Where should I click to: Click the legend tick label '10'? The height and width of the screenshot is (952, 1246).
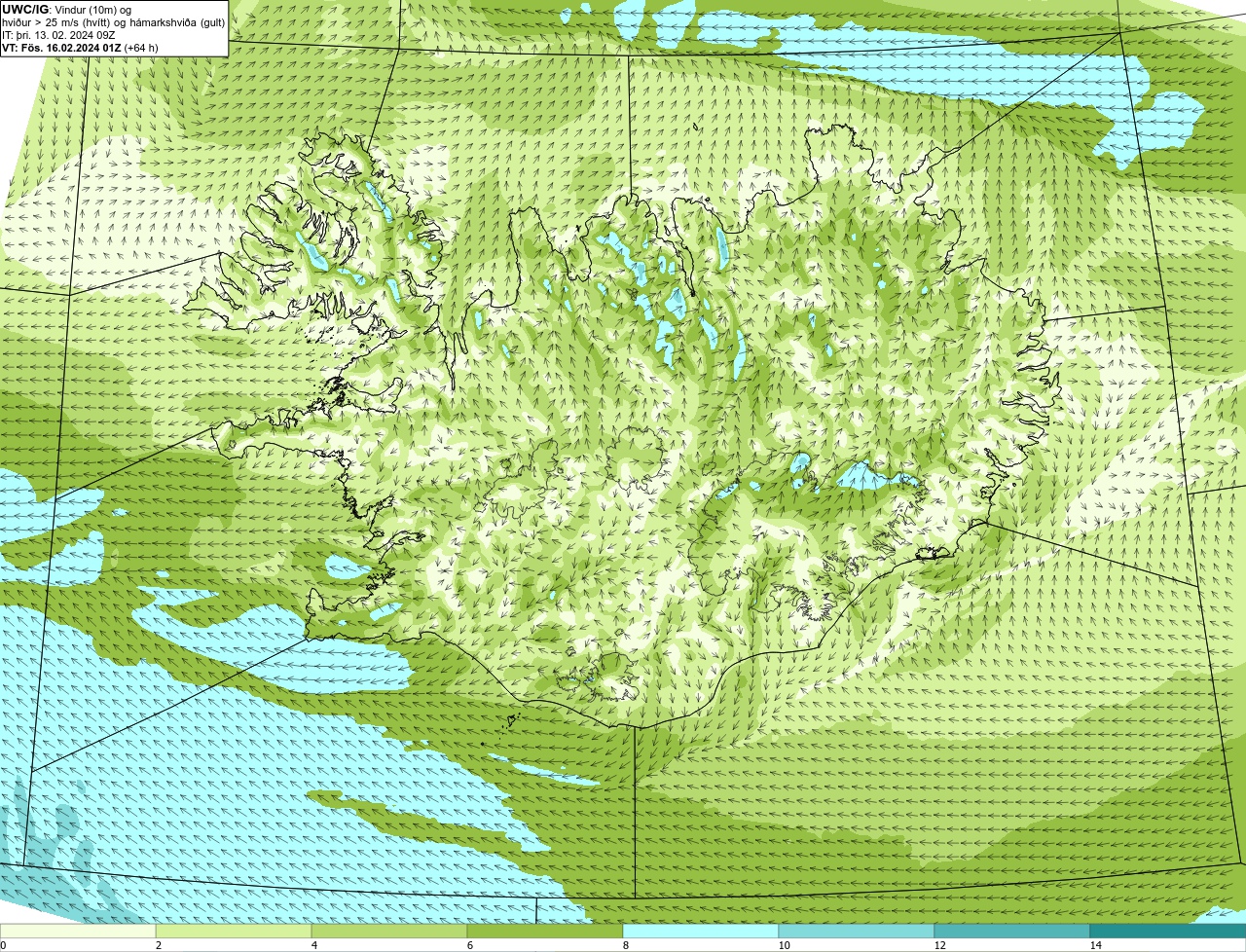click(x=784, y=945)
